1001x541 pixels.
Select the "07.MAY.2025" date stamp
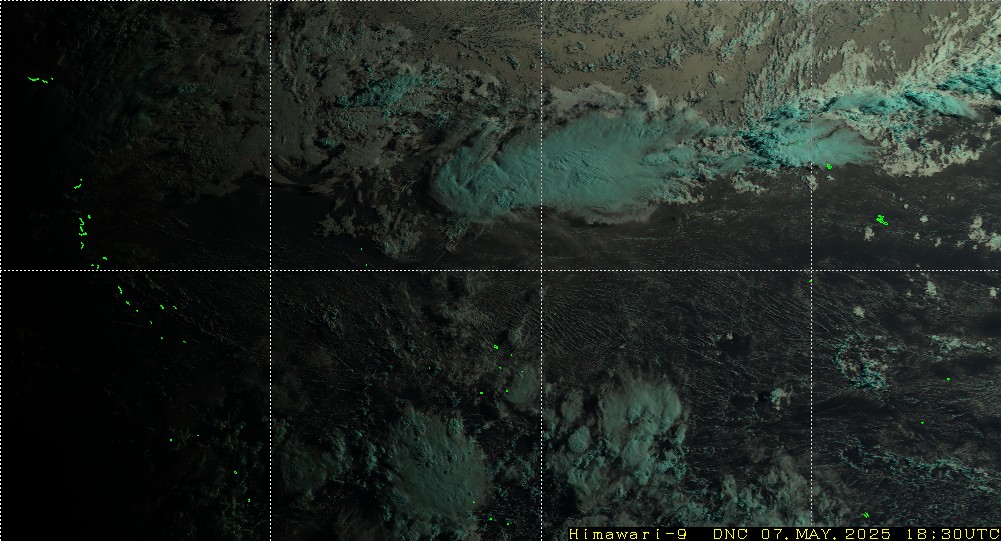tap(827, 534)
